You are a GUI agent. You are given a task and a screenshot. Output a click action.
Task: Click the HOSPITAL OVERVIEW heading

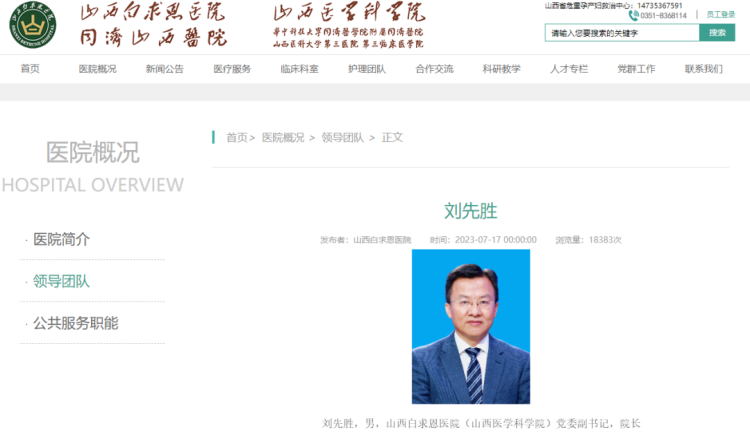click(93, 185)
